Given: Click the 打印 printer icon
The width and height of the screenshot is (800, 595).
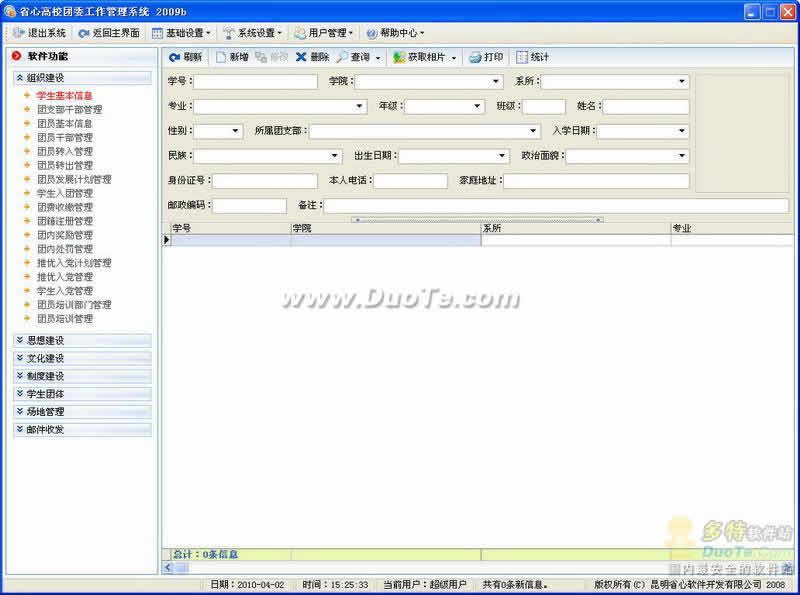Looking at the screenshot, I should (x=475, y=58).
